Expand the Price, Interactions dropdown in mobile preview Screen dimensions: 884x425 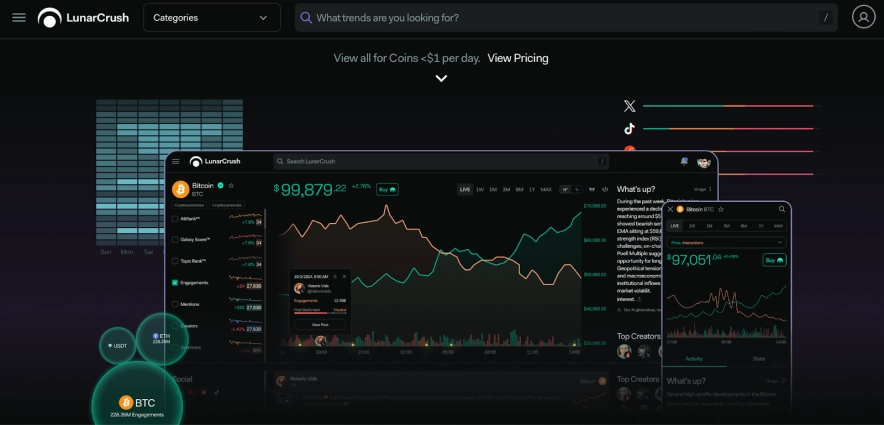click(727, 242)
